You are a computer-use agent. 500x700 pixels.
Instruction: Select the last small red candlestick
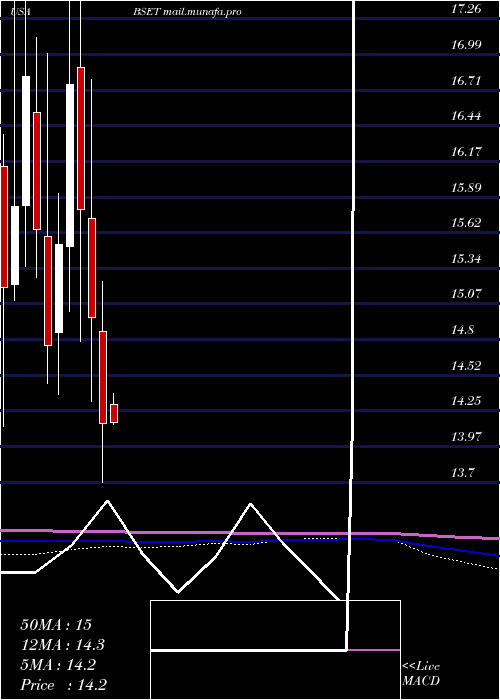tap(114, 413)
